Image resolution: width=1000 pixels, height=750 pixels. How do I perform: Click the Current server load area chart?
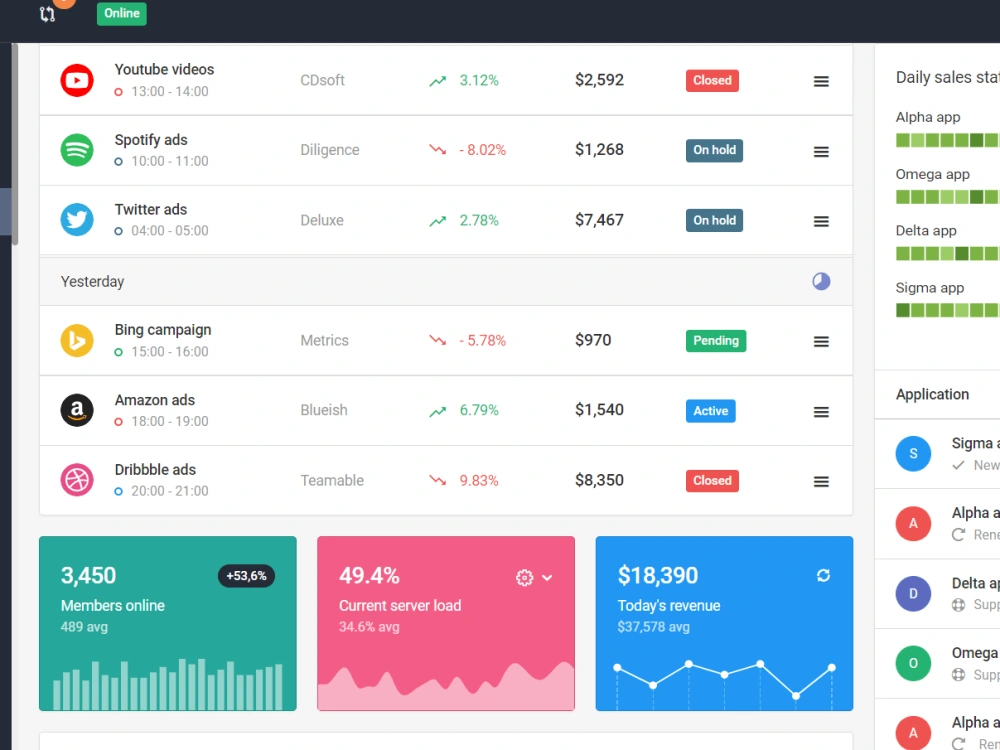tap(446, 685)
